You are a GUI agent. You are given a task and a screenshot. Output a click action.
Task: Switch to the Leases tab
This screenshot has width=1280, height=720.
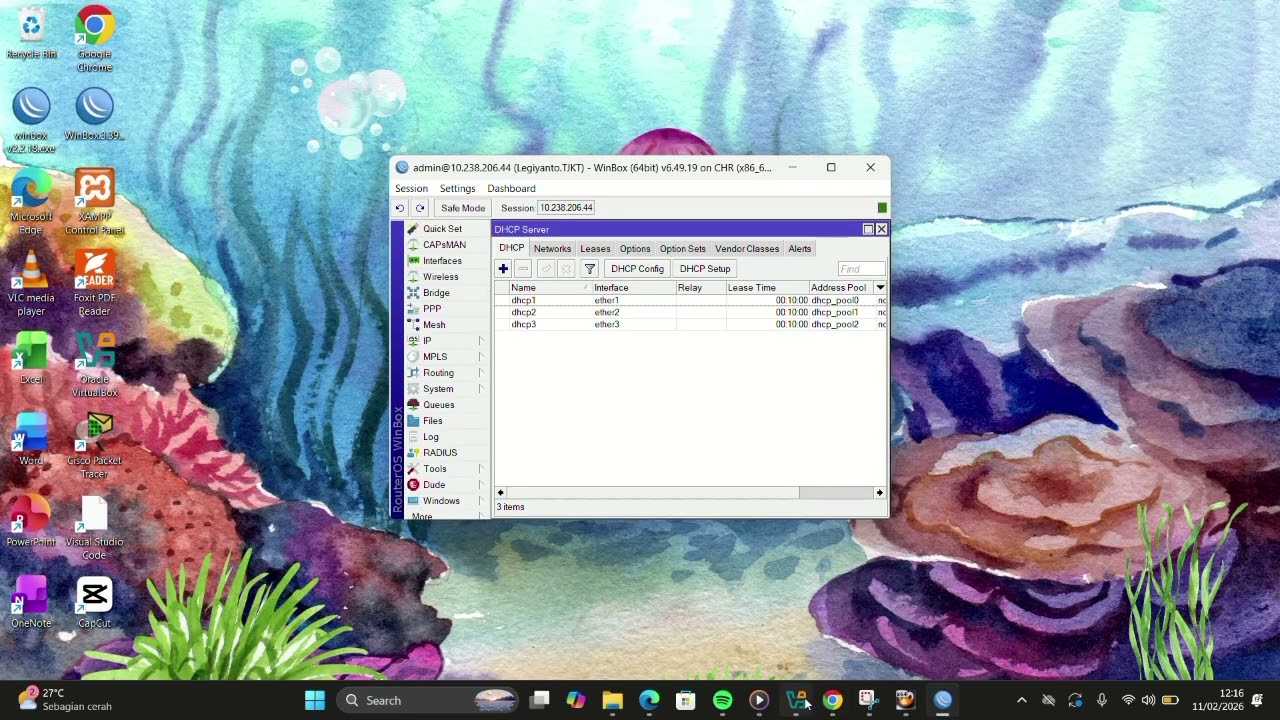pyautogui.click(x=595, y=249)
